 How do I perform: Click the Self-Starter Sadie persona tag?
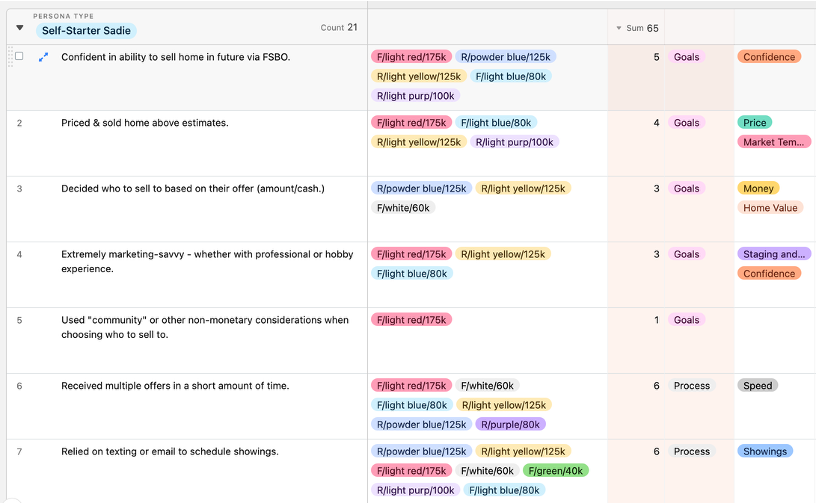pos(86,31)
